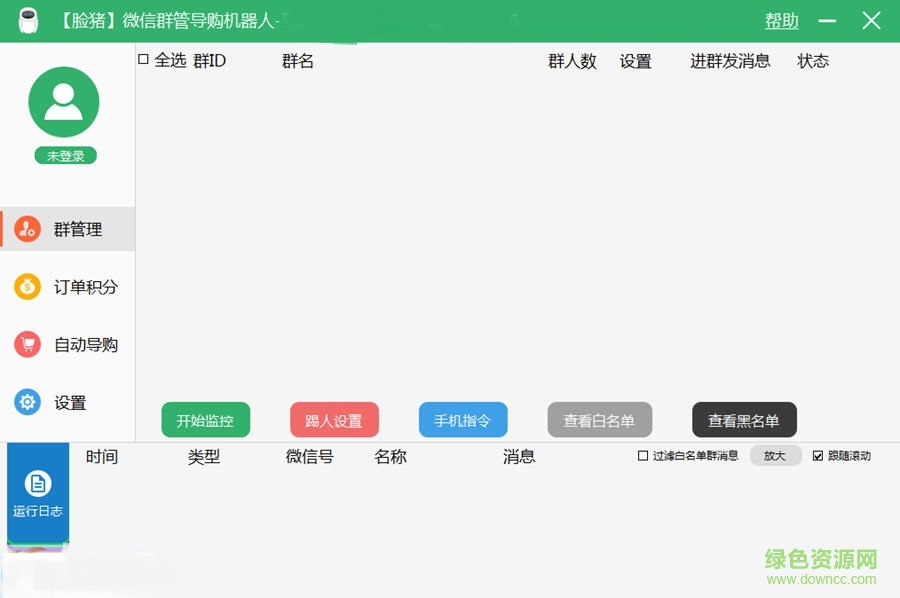Click the 放大 enlarge control
The height and width of the screenshot is (598, 900).
776,456
